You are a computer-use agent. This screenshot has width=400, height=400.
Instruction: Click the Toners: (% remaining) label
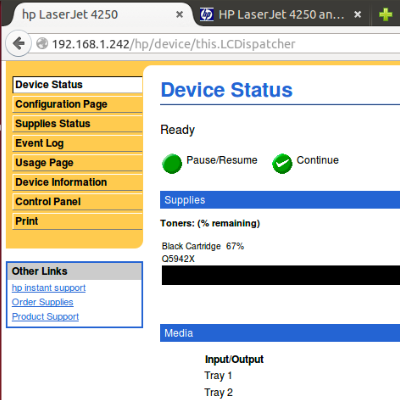(x=210, y=223)
